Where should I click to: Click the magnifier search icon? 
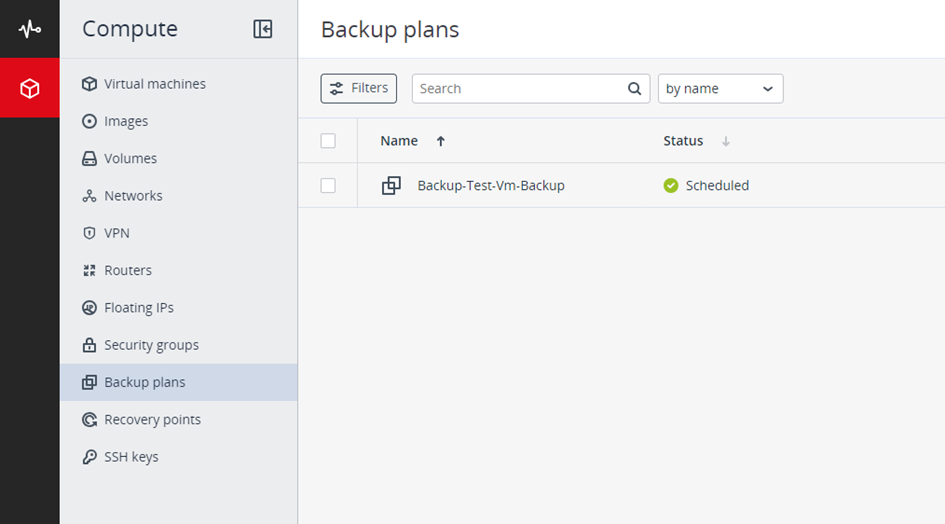pos(634,89)
